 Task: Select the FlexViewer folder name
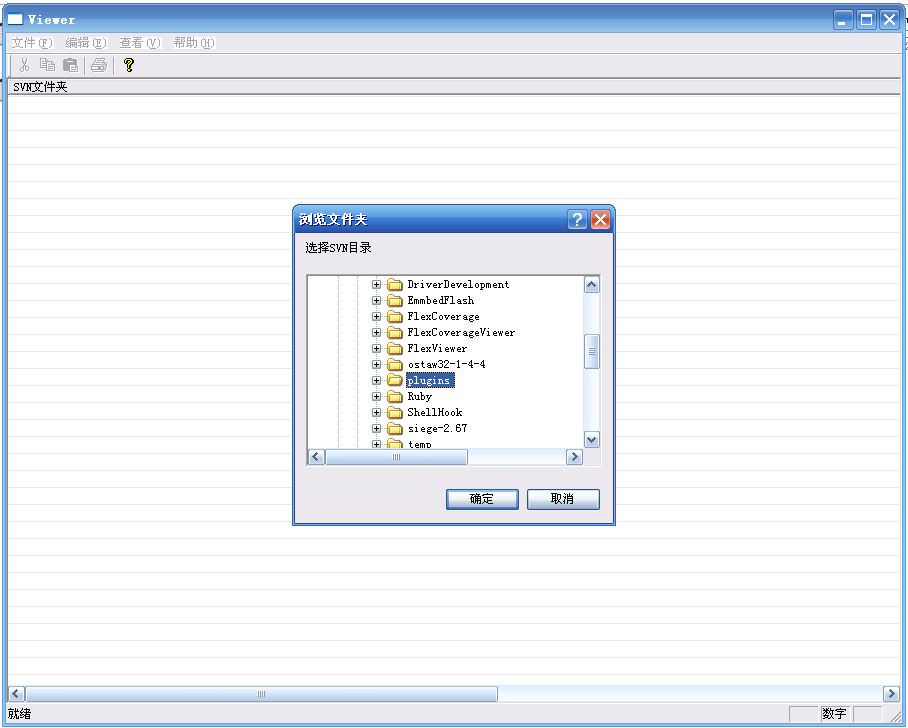437,349
